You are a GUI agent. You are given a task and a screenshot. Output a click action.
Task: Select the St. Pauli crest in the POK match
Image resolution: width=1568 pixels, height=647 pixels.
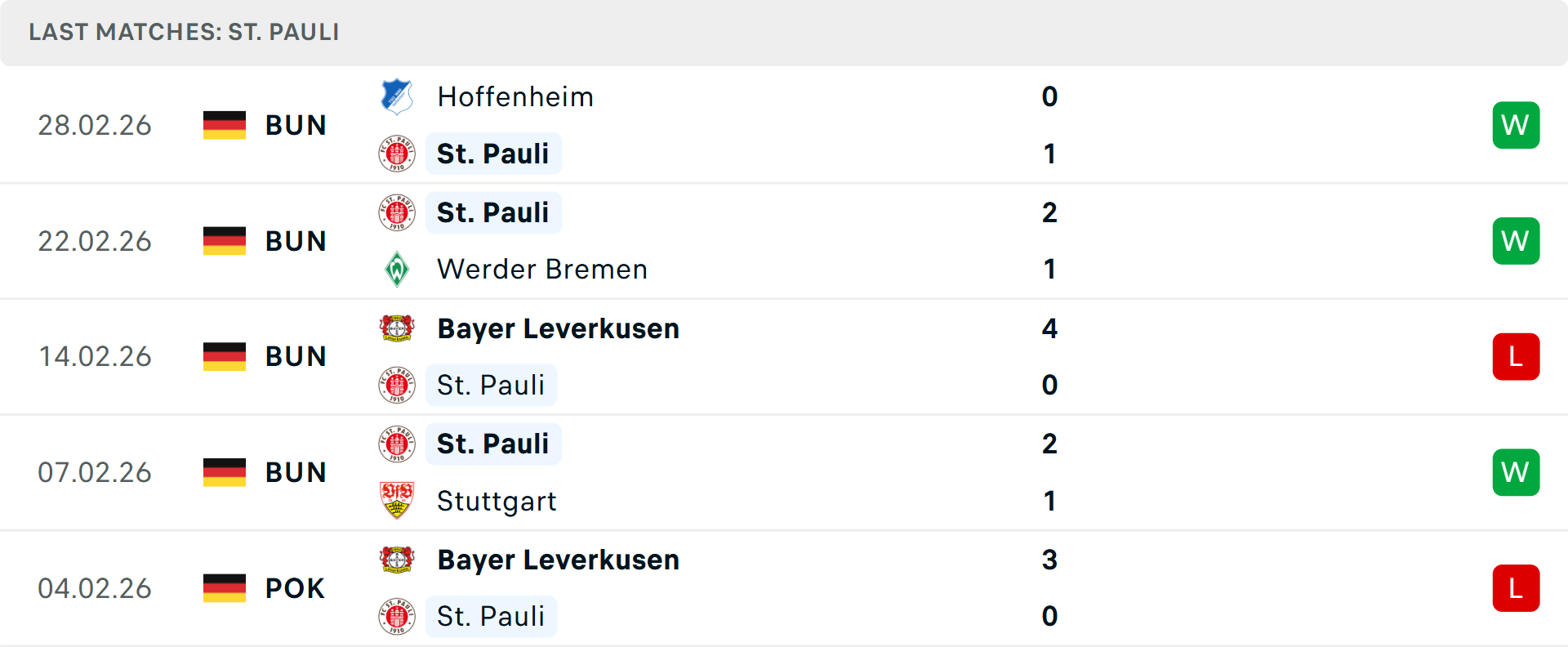pyautogui.click(x=398, y=617)
